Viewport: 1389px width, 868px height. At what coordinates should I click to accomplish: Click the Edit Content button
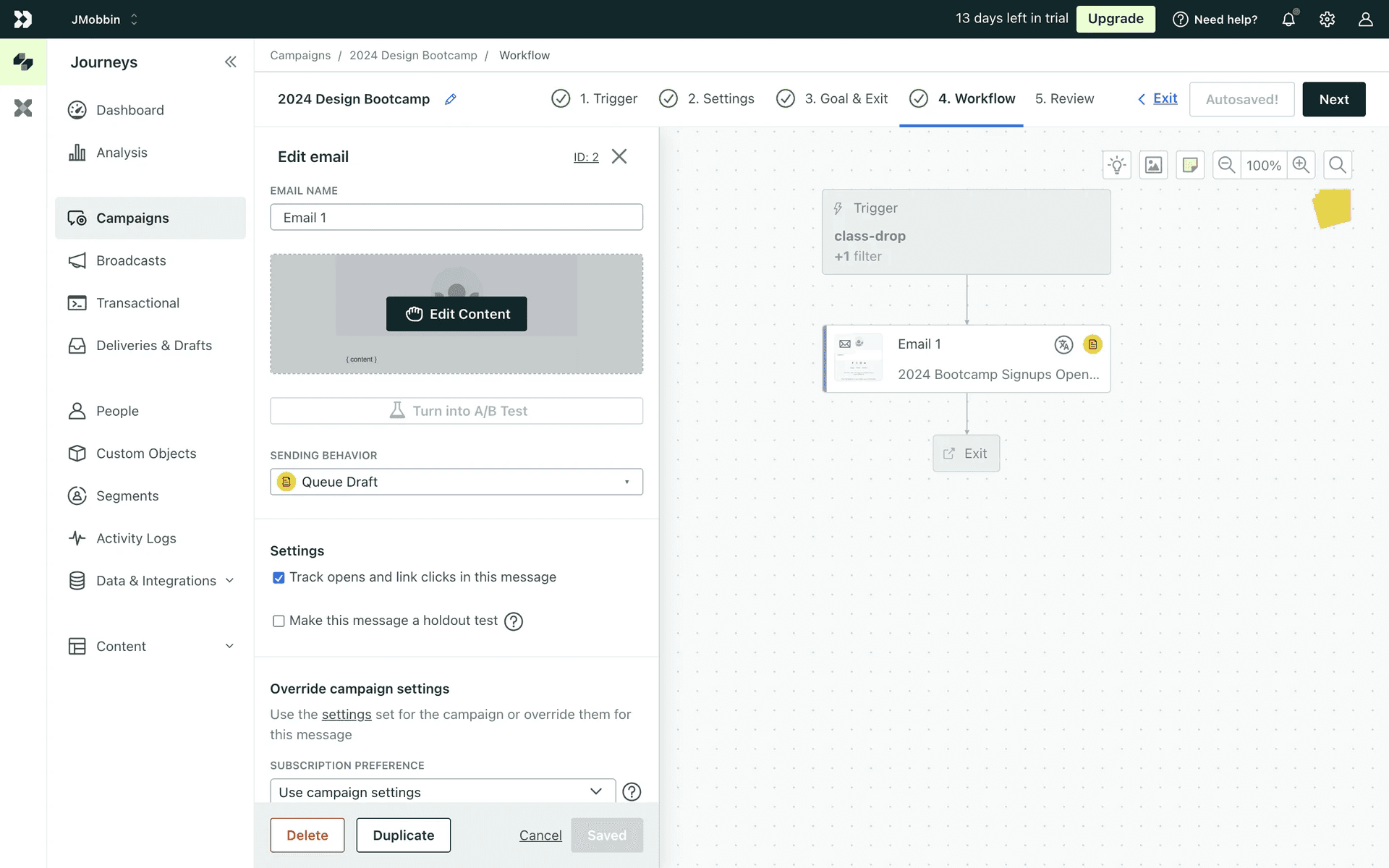[x=456, y=314]
